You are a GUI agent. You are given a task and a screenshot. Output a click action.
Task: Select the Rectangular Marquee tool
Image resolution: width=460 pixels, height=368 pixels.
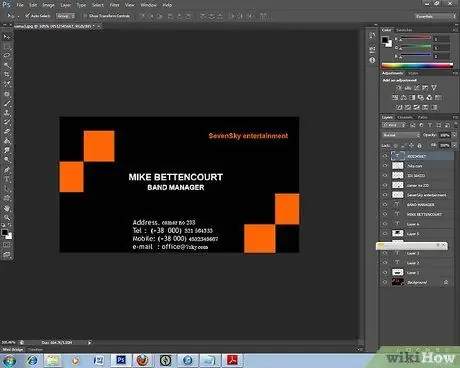(7, 47)
